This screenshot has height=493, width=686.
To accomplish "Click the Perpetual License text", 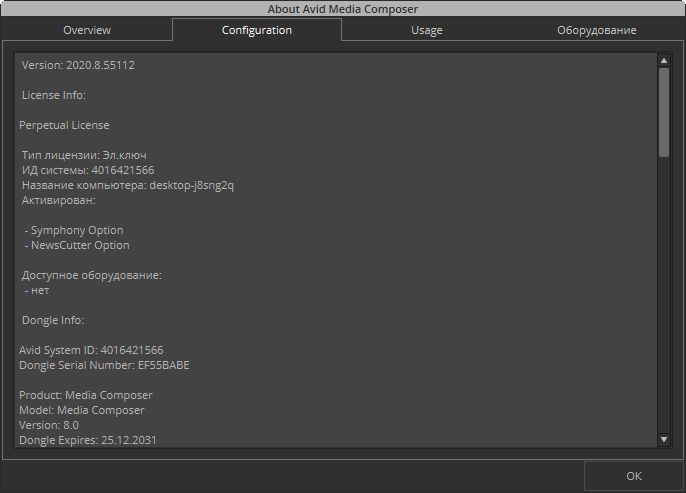I will (64, 125).
